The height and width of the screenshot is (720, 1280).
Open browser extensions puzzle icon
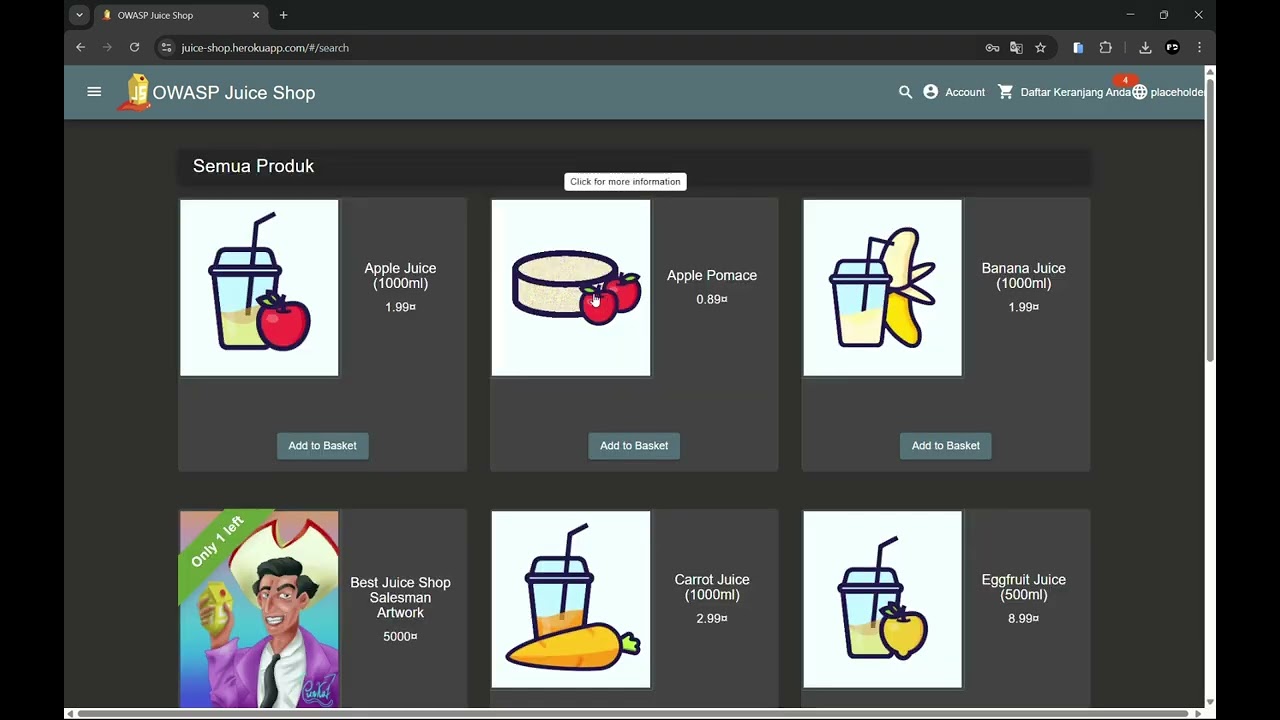point(1105,47)
